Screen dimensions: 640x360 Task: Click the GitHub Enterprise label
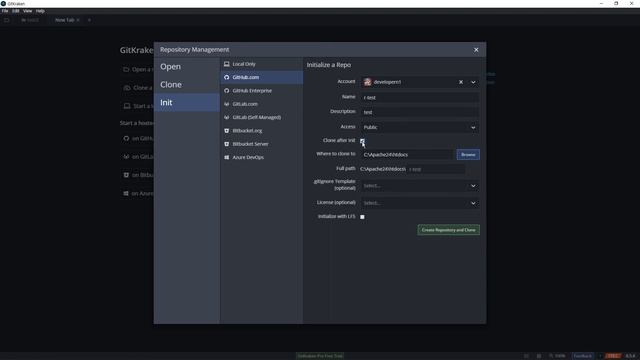pos(252,91)
